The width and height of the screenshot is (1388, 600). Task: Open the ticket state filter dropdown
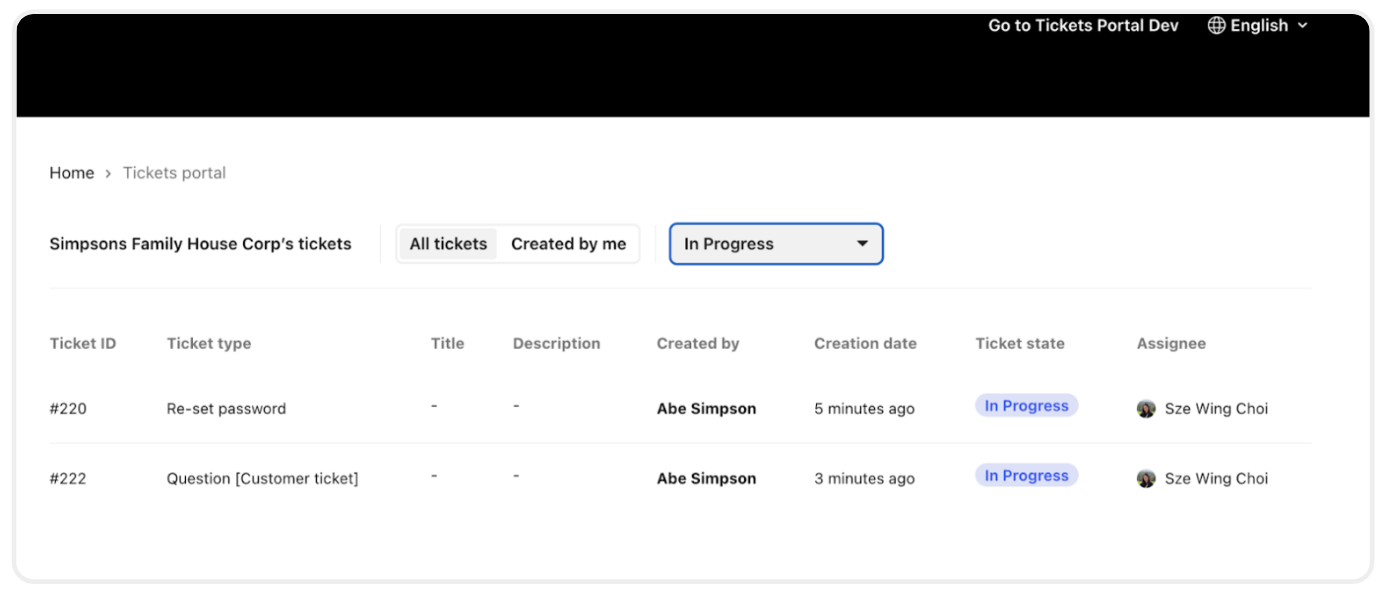coord(775,244)
